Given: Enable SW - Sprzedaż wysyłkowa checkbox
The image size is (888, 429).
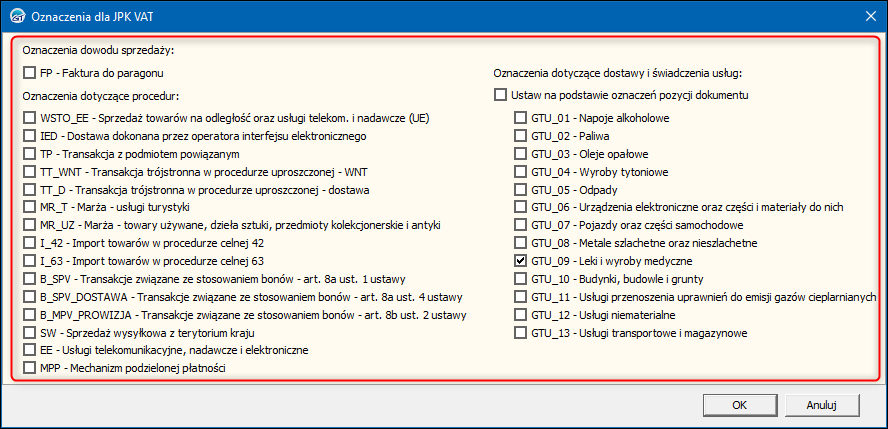Looking at the screenshot, I should (x=29, y=333).
